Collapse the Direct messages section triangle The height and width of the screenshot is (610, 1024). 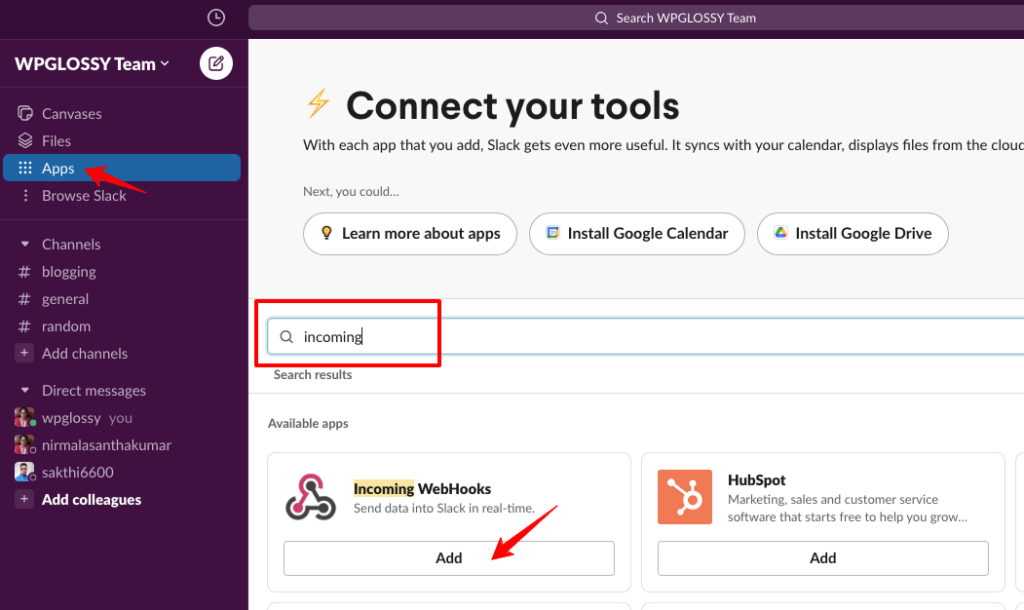[25, 391]
